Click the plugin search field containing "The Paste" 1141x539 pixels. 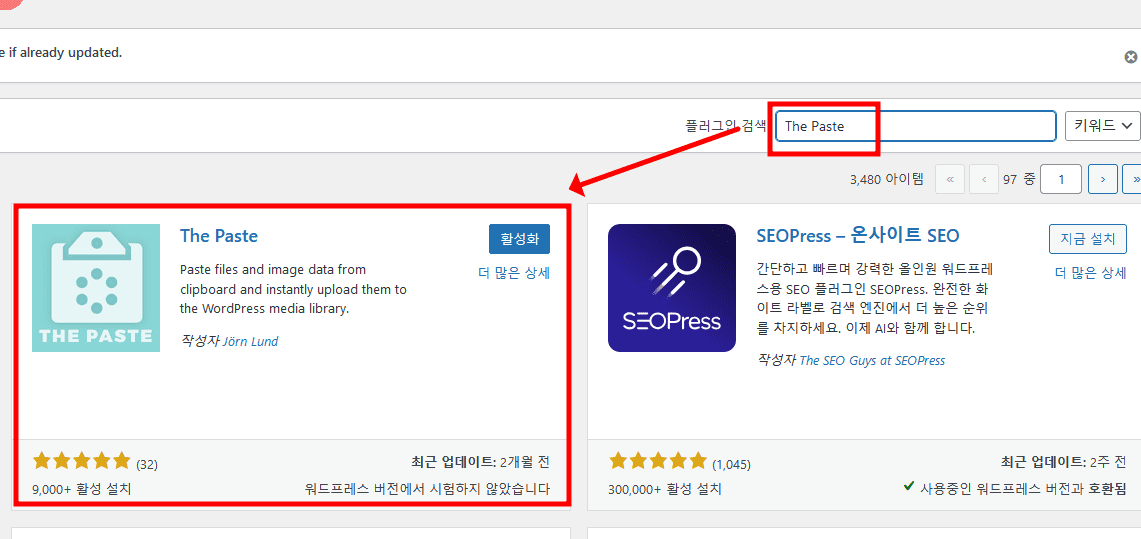[x=915, y=126]
